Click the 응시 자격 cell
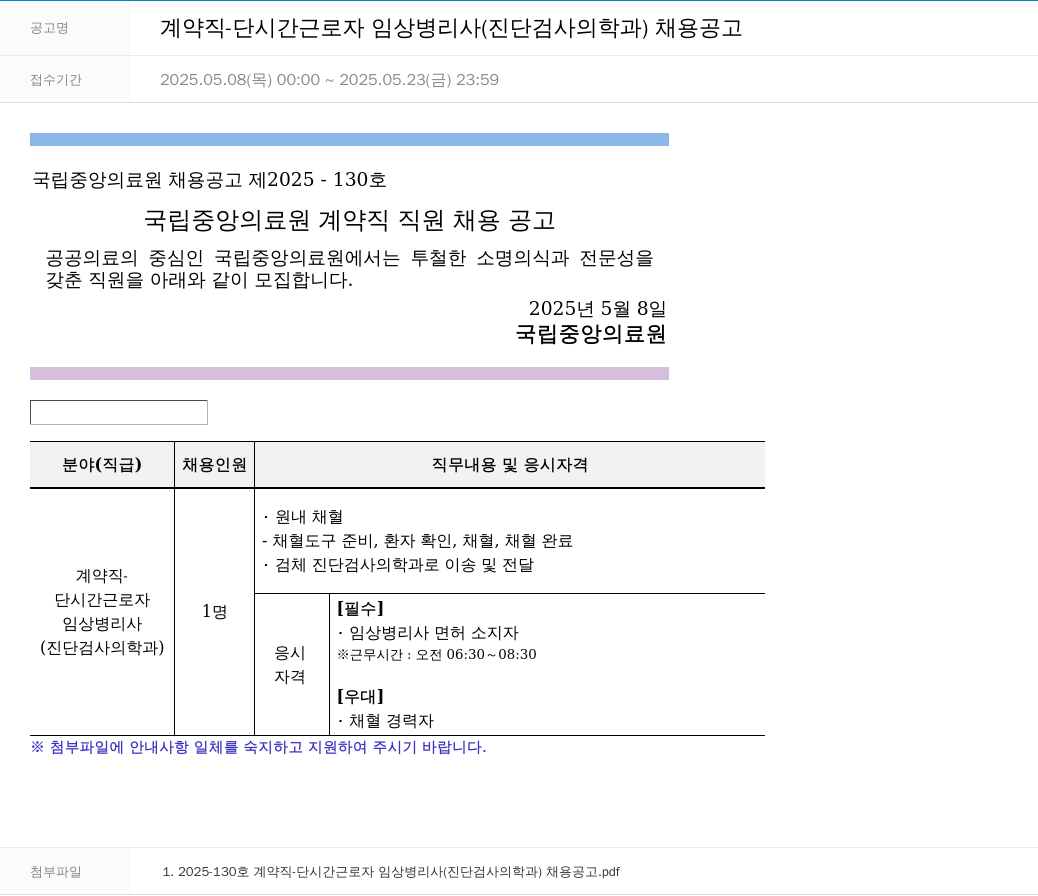The width and height of the screenshot is (1038, 896). click(290, 664)
